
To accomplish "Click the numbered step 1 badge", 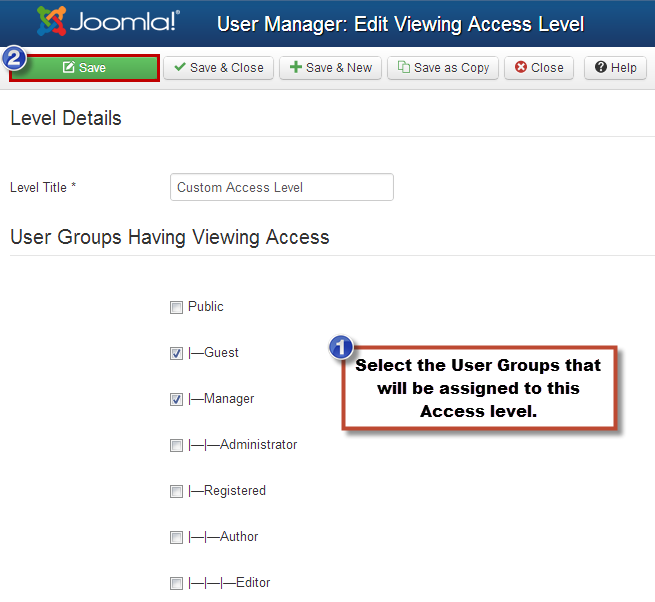I will (341, 347).
